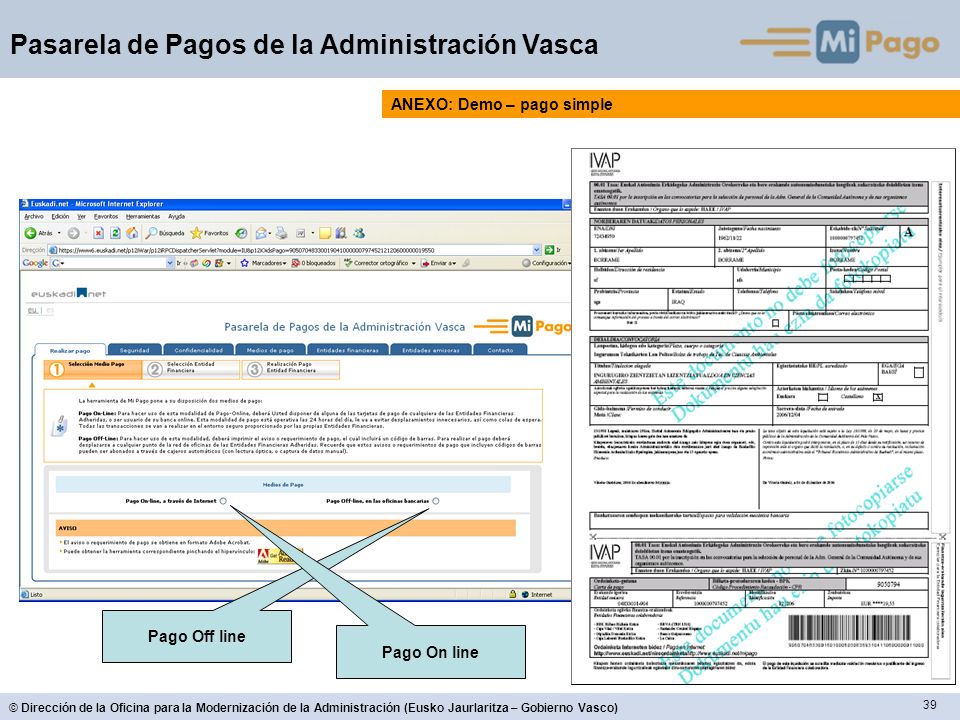Open the Ver menu
The width and height of the screenshot is (960, 720).
(81, 216)
